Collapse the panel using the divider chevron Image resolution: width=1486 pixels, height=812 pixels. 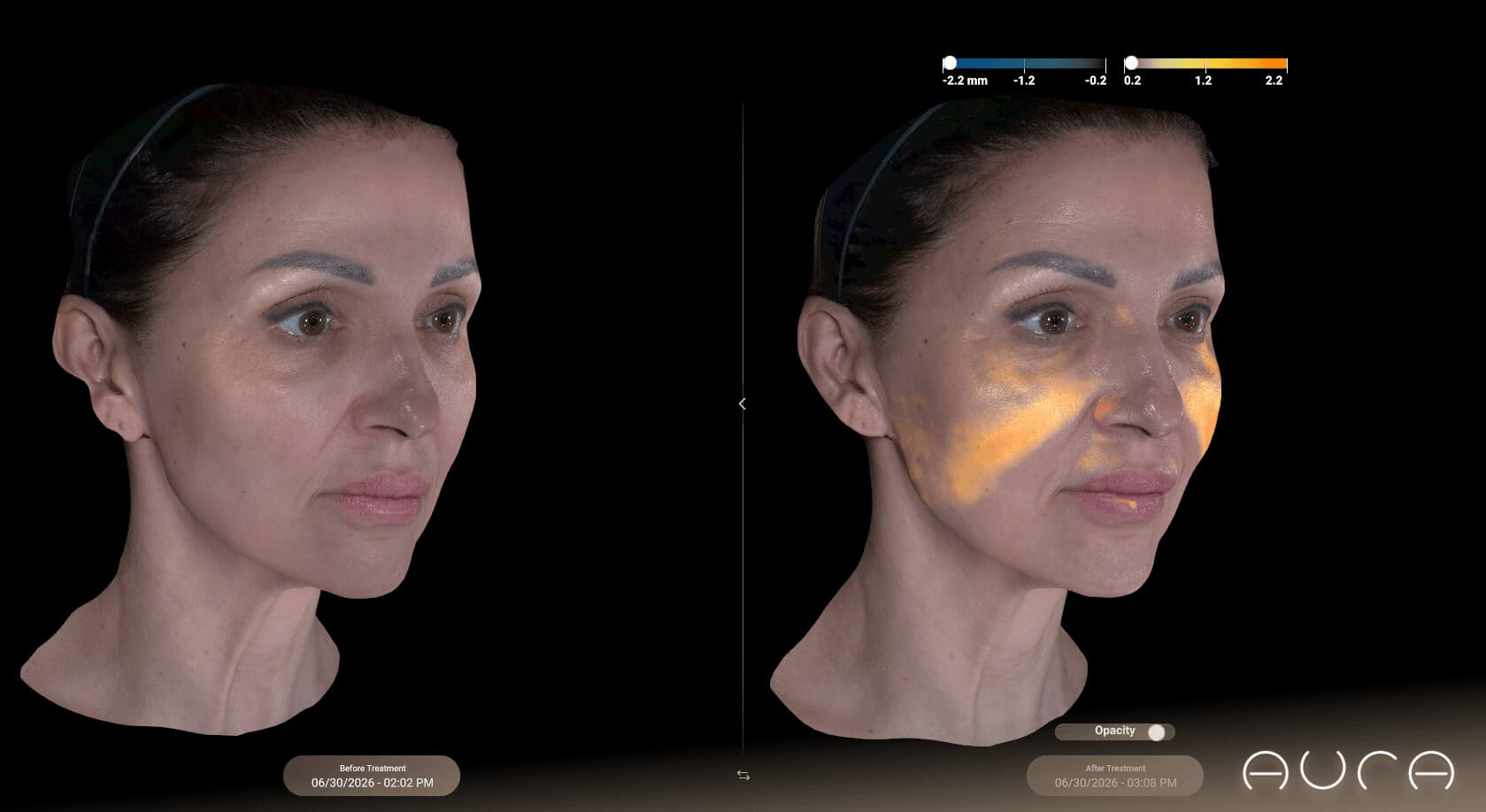tap(742, 403)
